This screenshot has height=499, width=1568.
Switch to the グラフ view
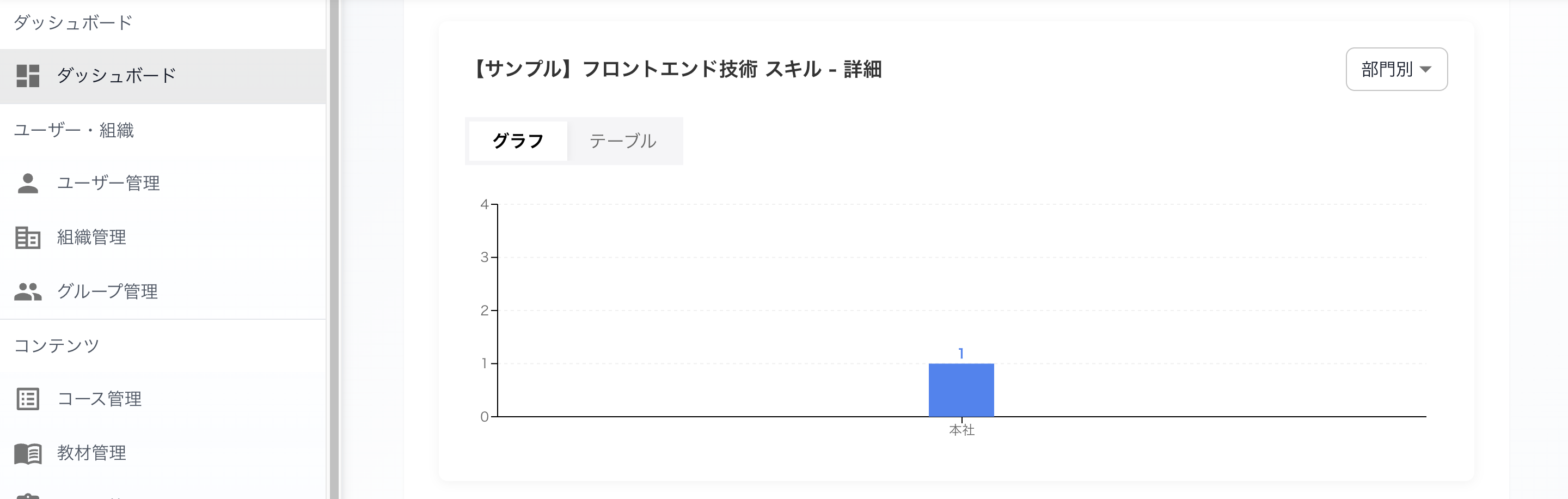click(518, 141)
